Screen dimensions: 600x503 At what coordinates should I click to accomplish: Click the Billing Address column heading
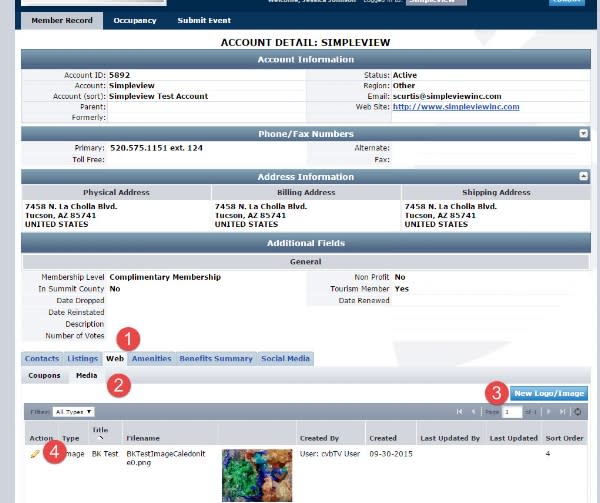click(x=306, y=192)
